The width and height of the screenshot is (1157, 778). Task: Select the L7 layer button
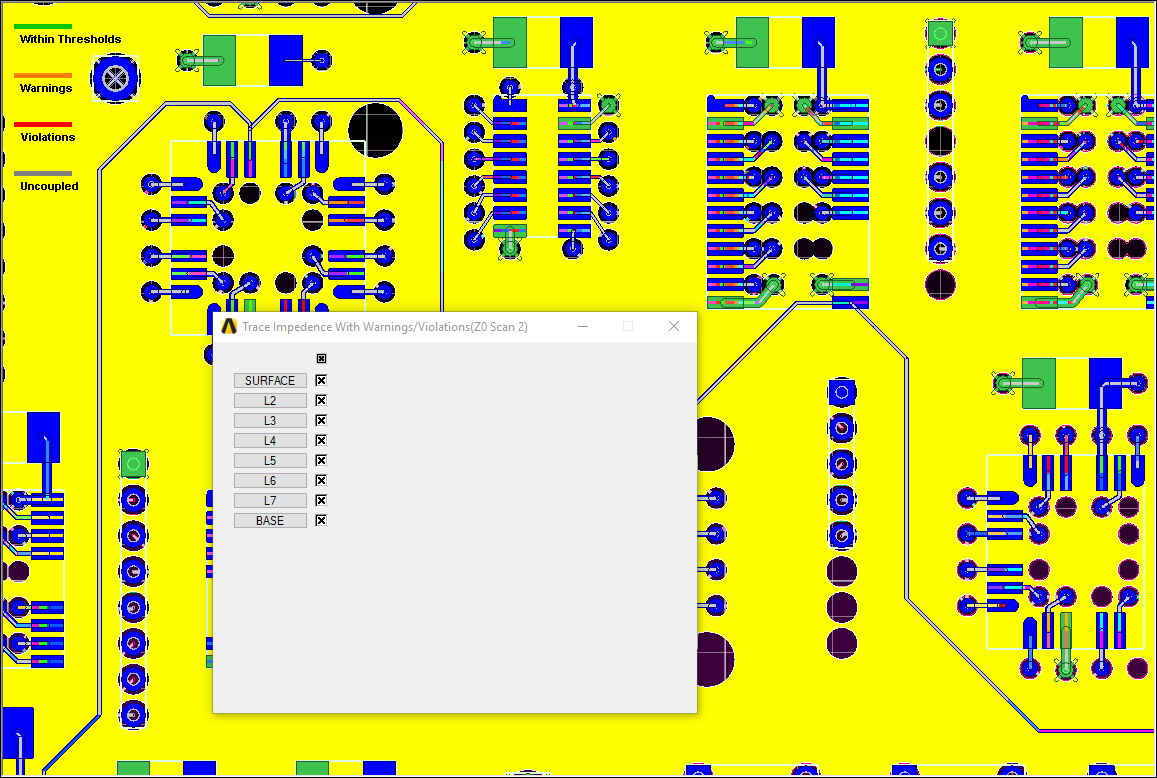pos(270,500)
